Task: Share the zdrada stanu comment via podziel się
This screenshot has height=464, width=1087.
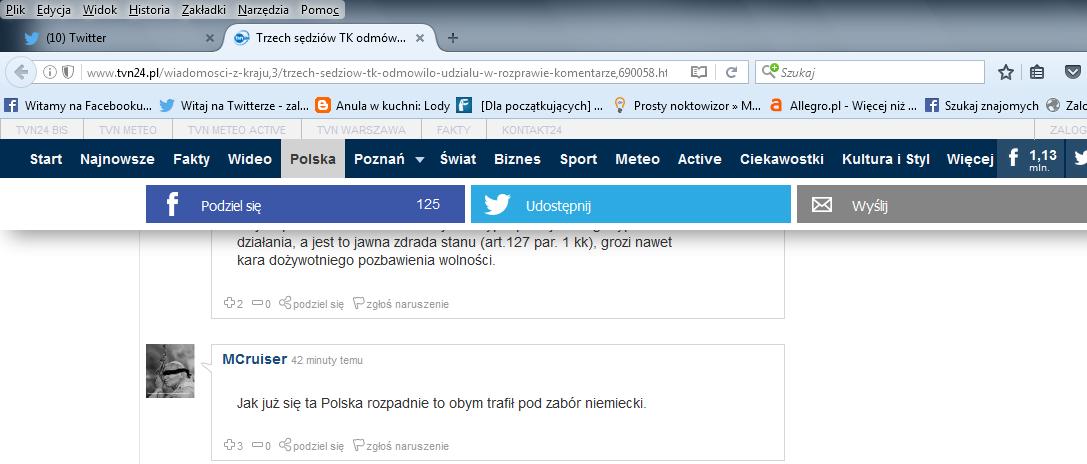Action: click(x=311, y=304)
